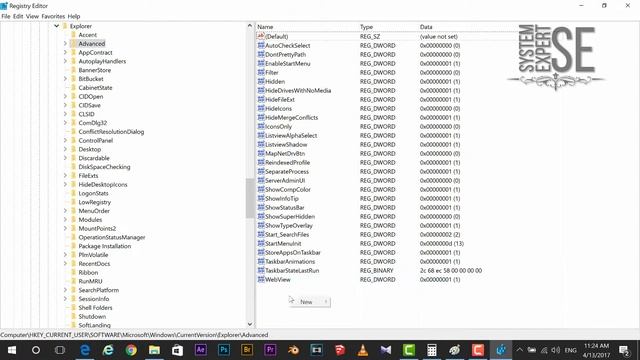Click the (Default) string value icon
The width and height of the screenshot is (640, 360).
[261, 36]
